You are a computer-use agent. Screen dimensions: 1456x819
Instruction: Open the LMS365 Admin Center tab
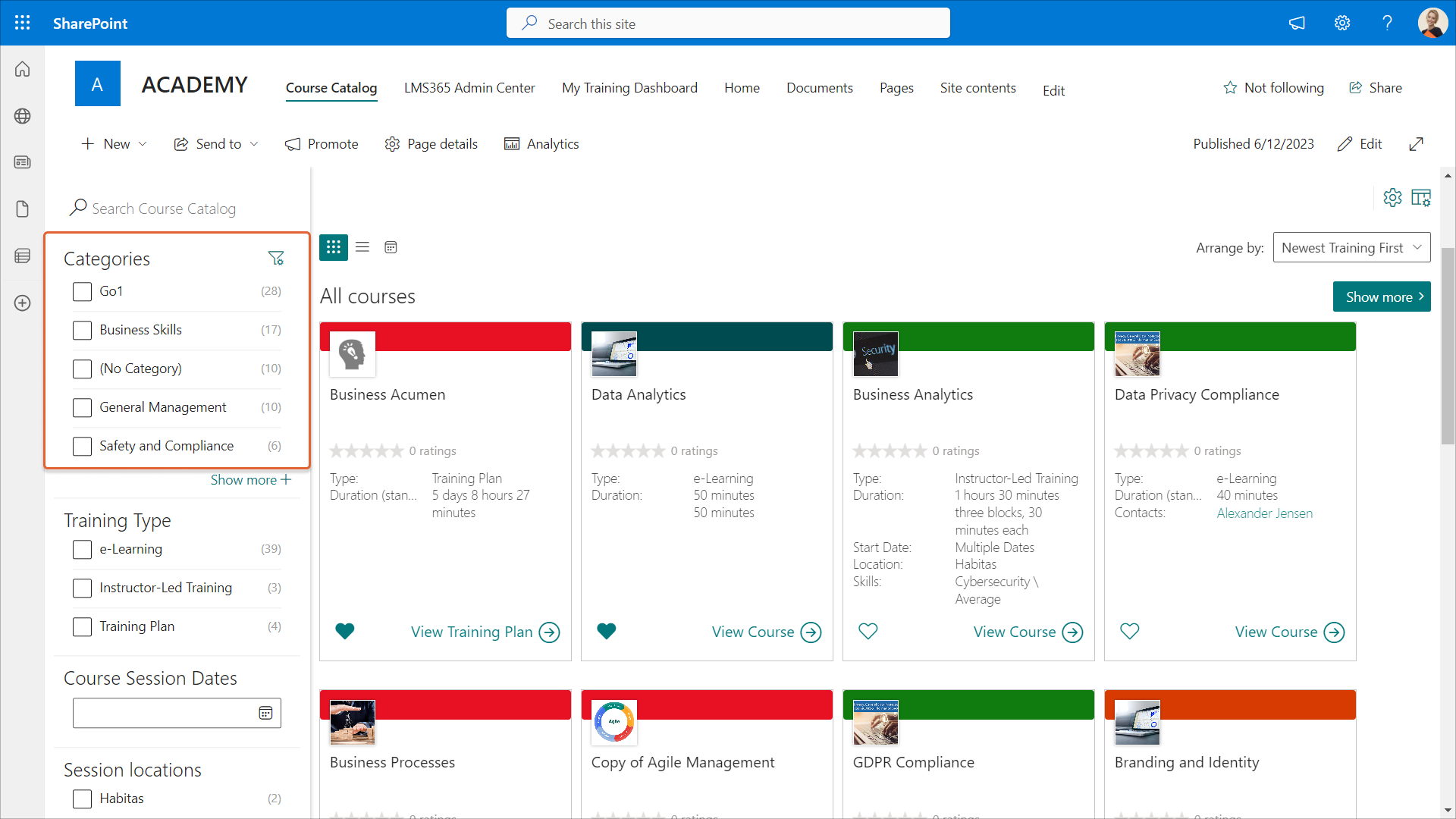[x=469, y=88]
